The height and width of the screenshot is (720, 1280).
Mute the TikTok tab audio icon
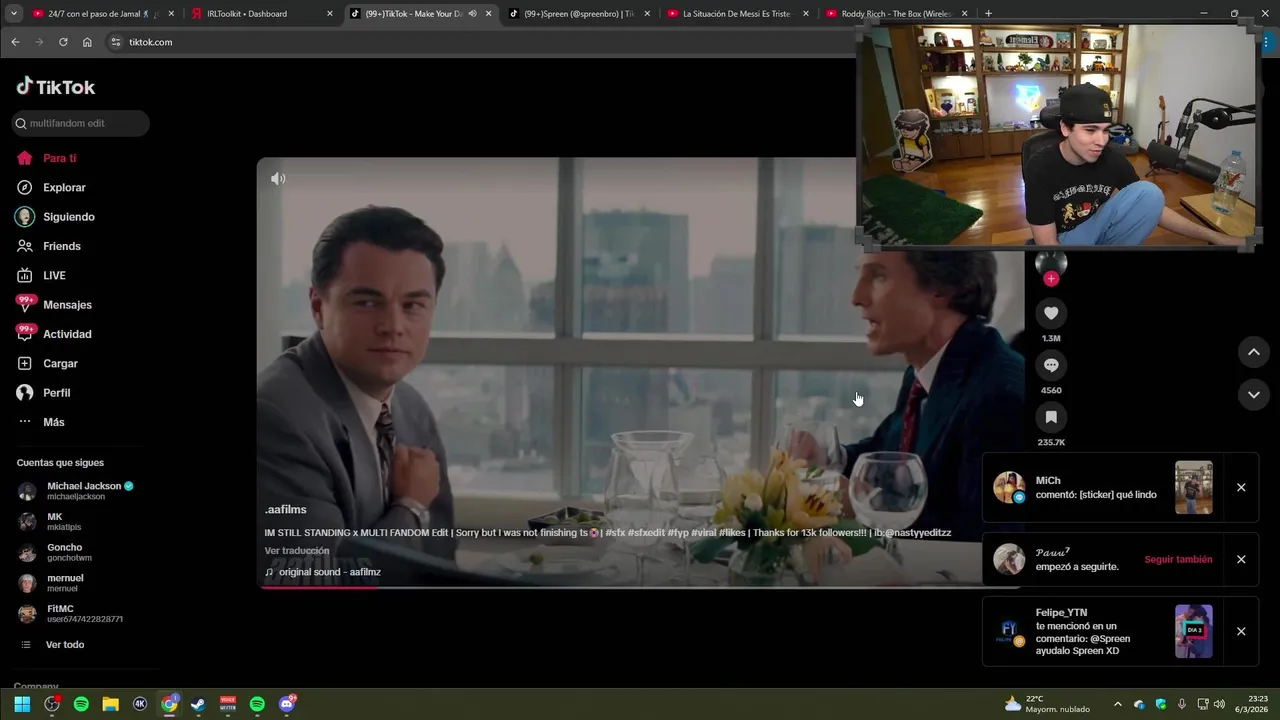(473, 14)
